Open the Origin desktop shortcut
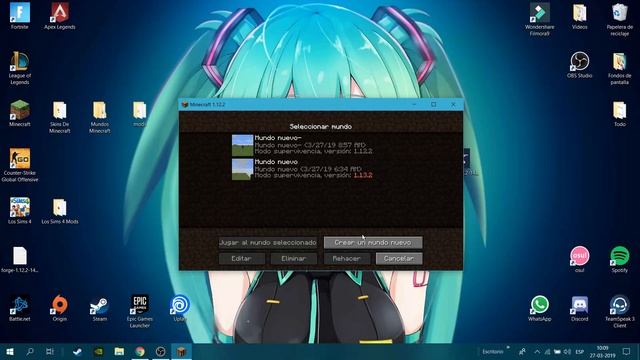The width and height of the screenshot is (640, 360). (x=60, y=308)
